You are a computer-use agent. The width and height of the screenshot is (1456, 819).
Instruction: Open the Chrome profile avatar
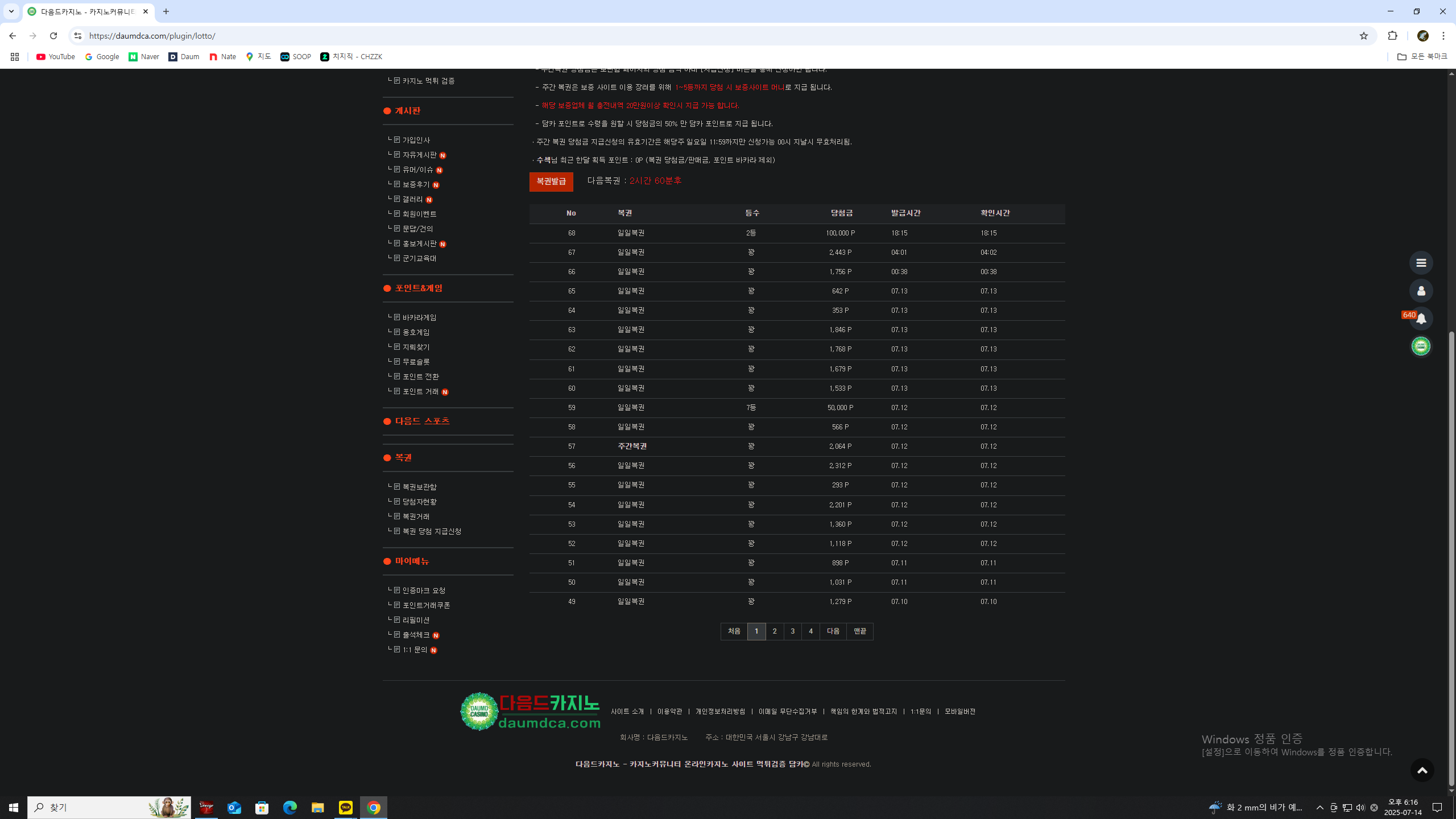(1422, 36)
